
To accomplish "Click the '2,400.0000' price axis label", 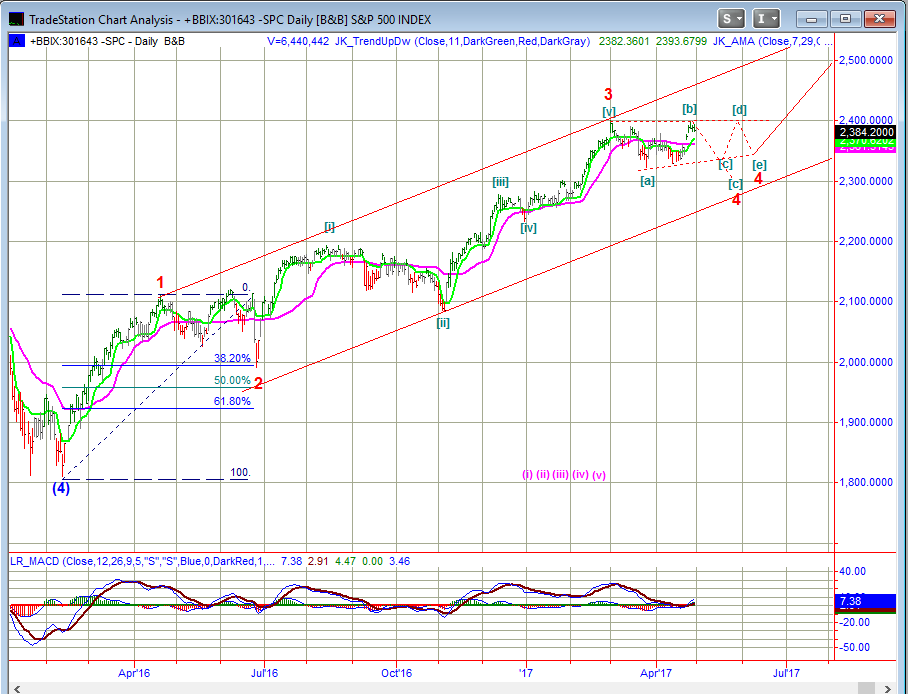I will tap(866, 120).
